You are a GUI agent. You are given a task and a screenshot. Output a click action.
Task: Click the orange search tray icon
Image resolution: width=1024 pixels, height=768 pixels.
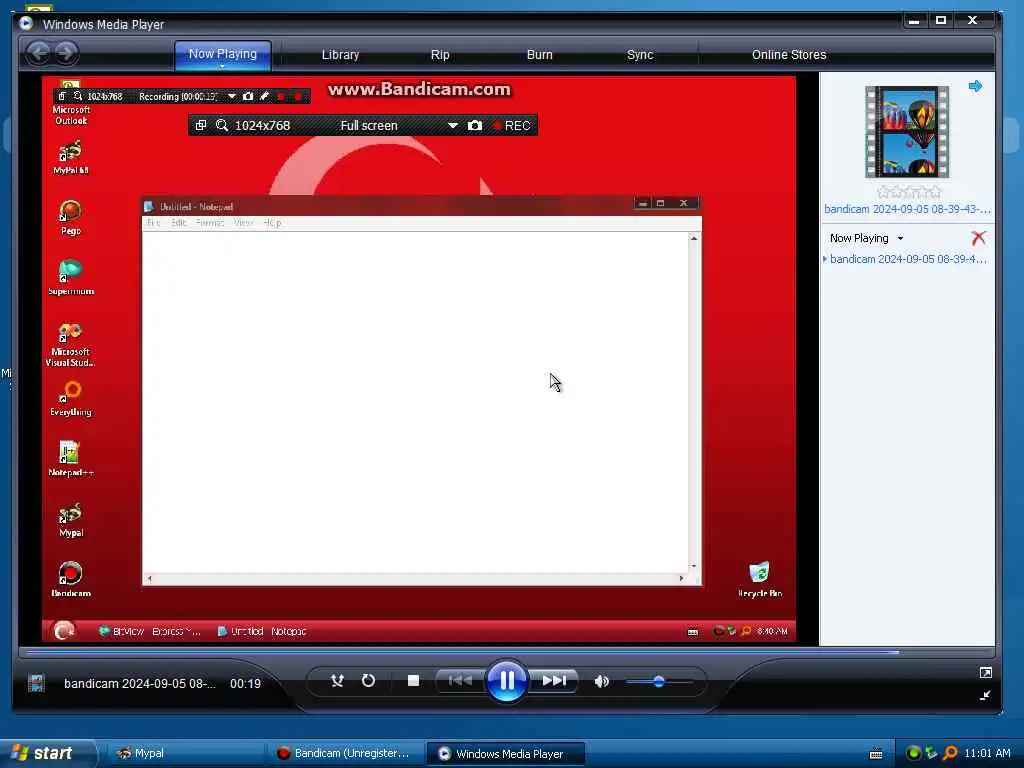point(950,753)
